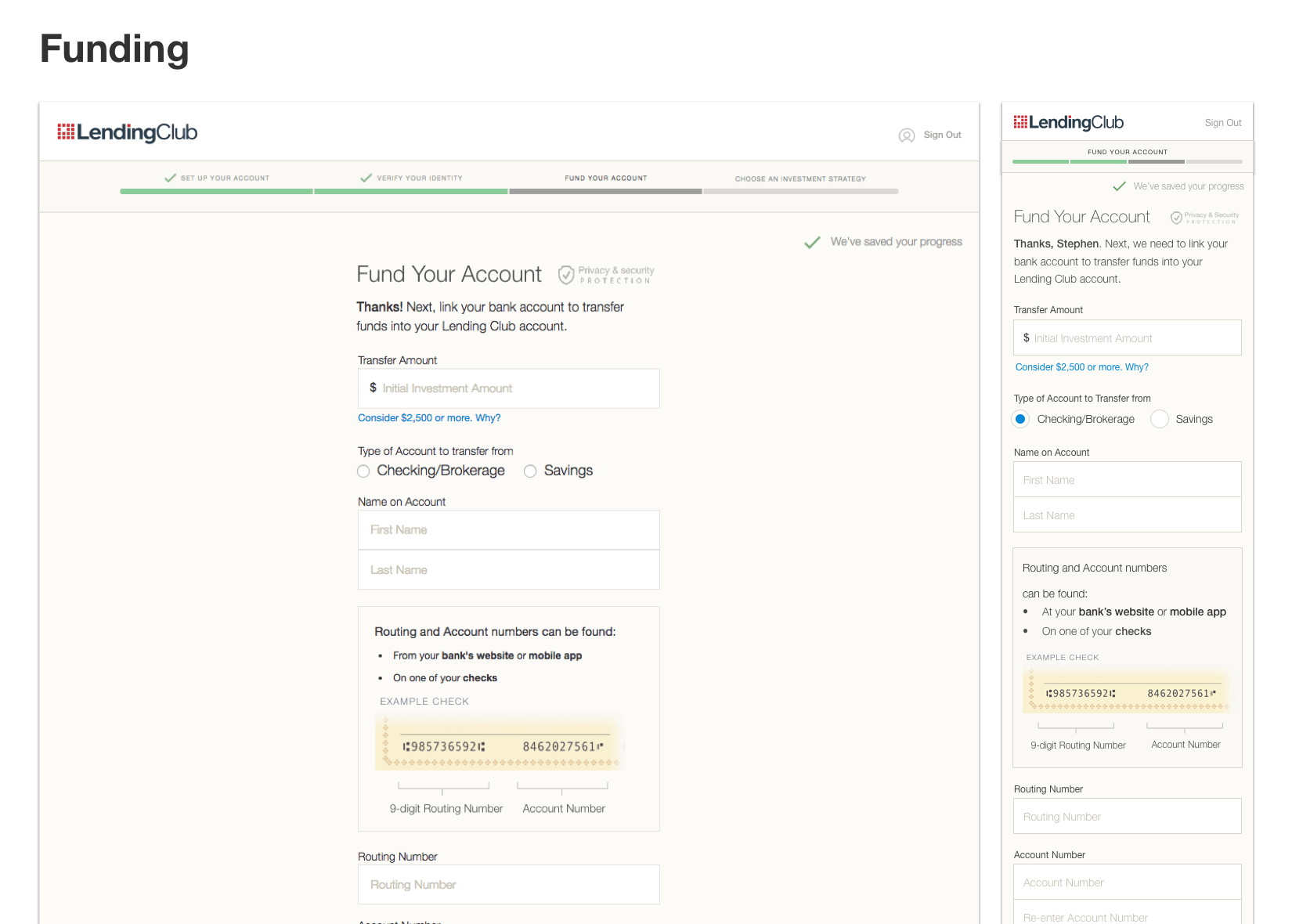Screen dimensions: 1292x924
Task: Click the example check image in desktop view
Action: (x=499, y=743)
